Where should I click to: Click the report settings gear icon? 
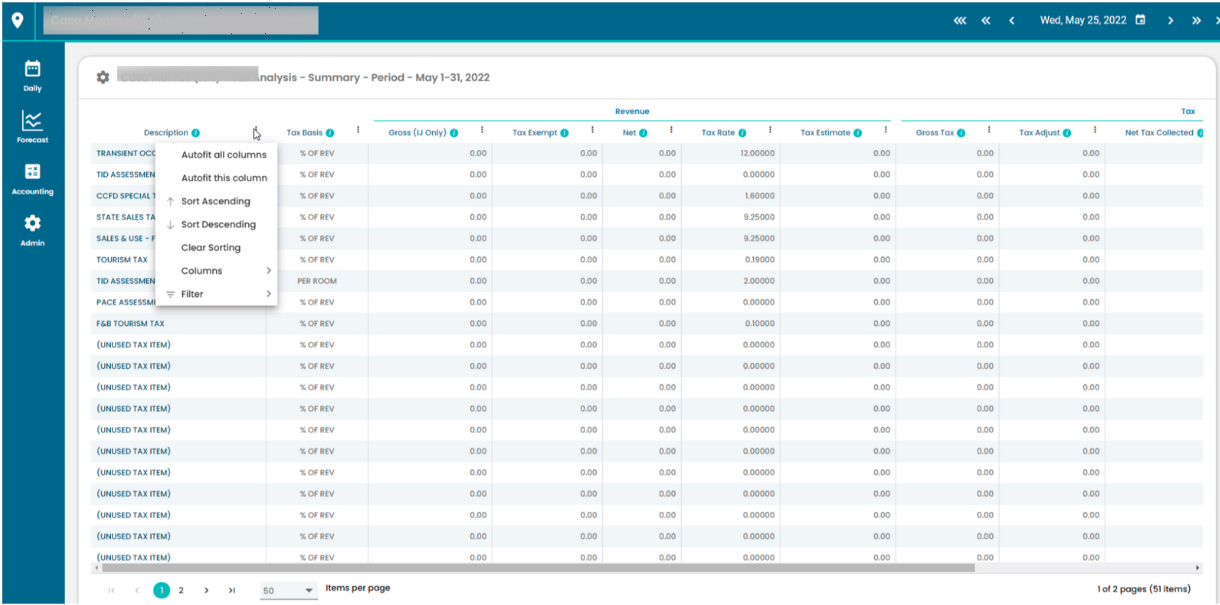tap(103, 77)
